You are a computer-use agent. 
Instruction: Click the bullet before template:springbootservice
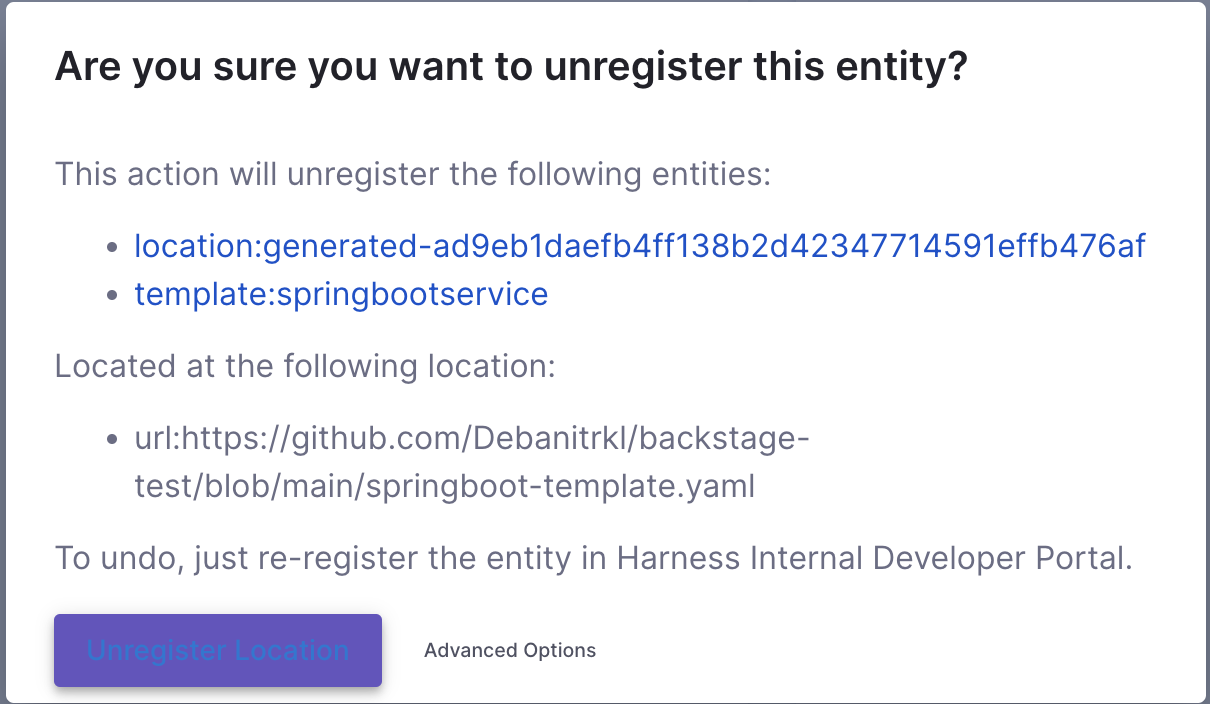pos(113,296)
